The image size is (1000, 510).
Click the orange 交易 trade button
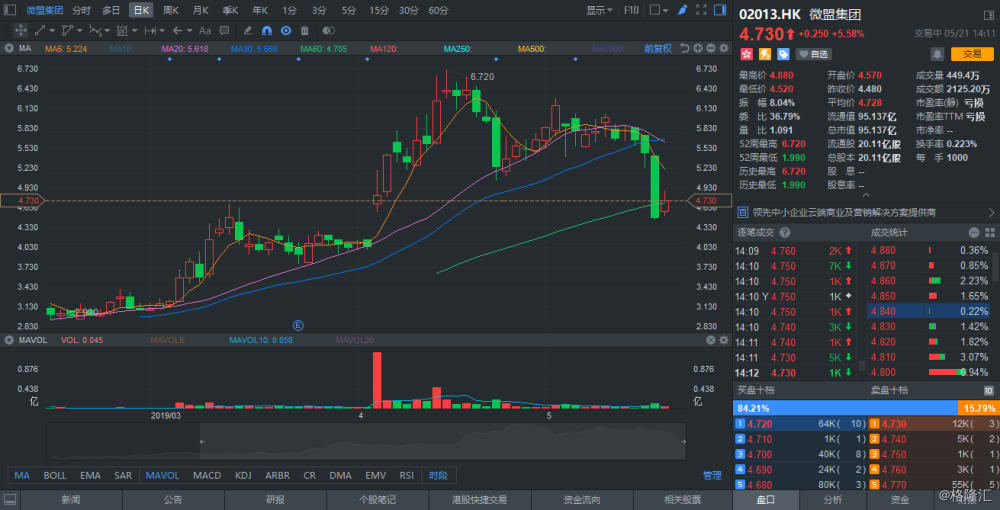972,54
